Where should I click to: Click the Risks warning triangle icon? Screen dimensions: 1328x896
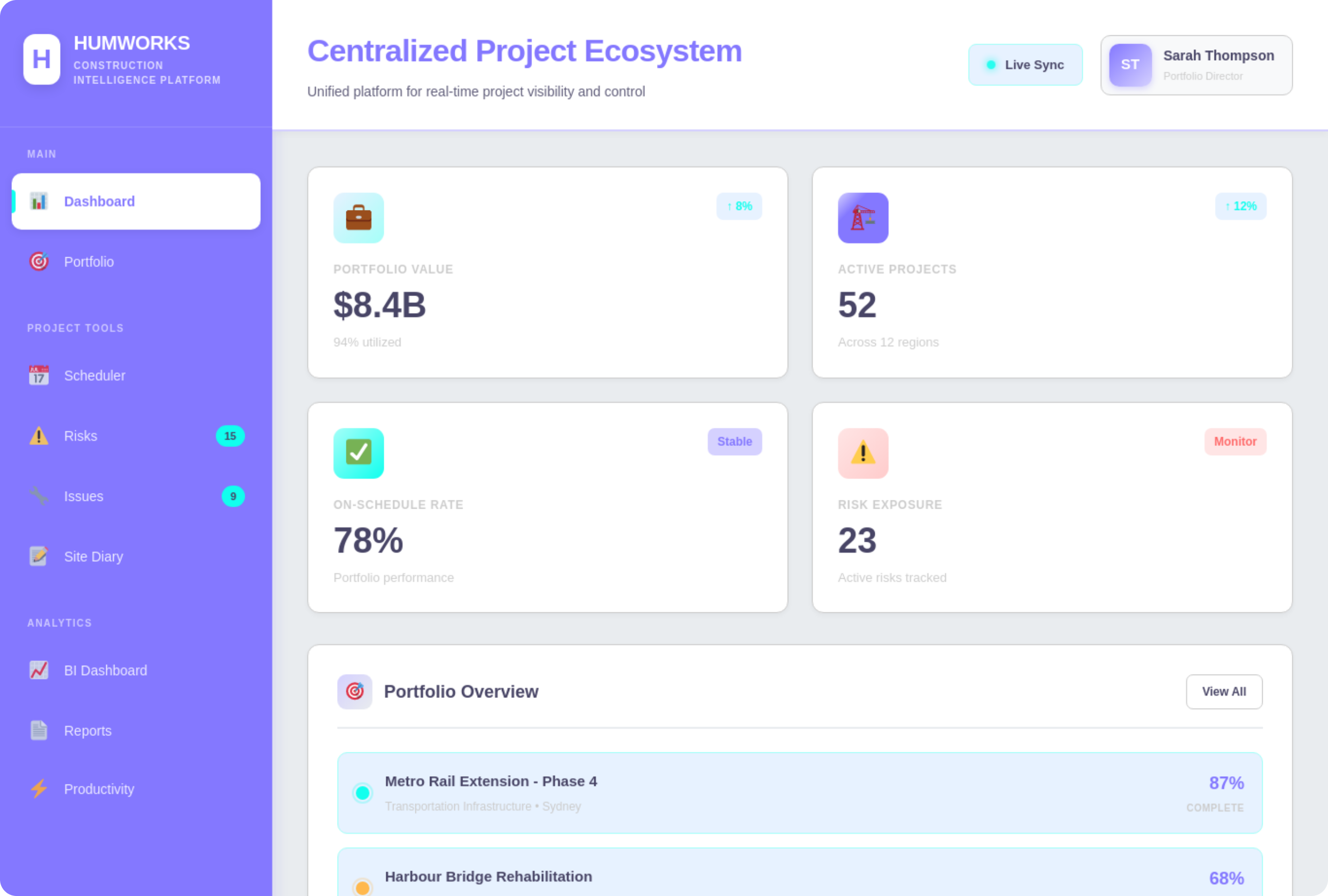click(39, 436)
